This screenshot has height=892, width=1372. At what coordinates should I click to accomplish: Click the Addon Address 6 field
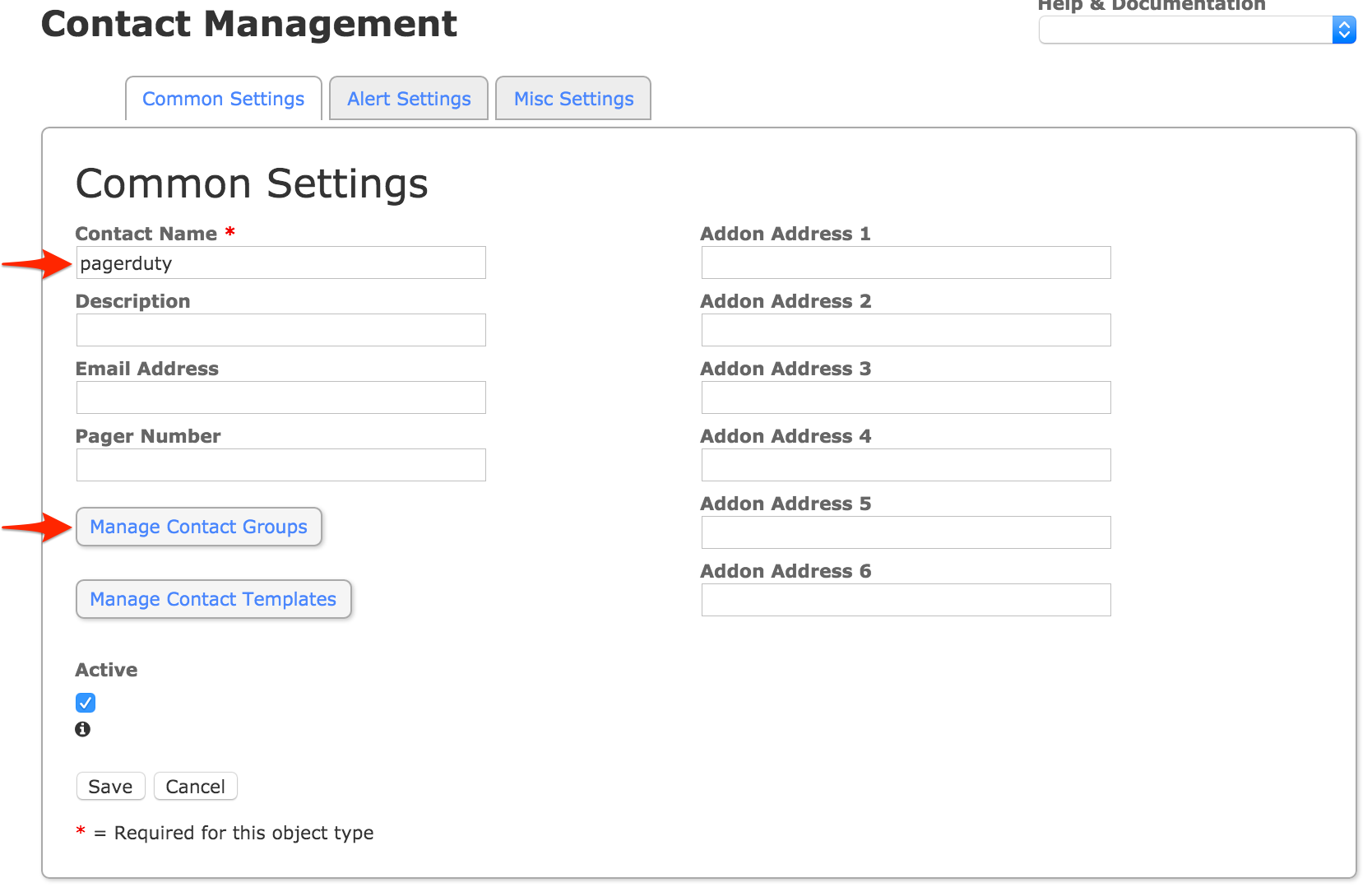pyautogui.click(x=906, y=600)
